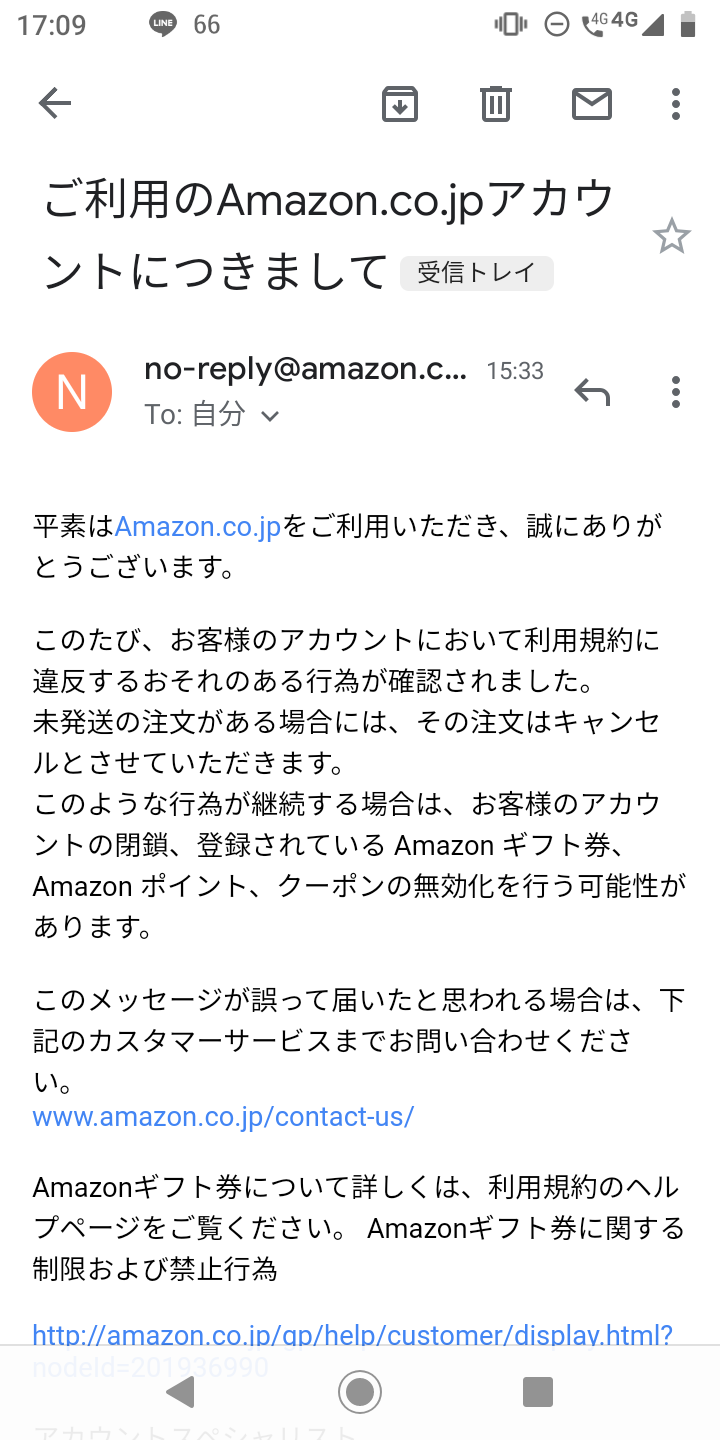The image size is (720, 1440).
Task: Tap the email subject title text
Action: point(330,236)
